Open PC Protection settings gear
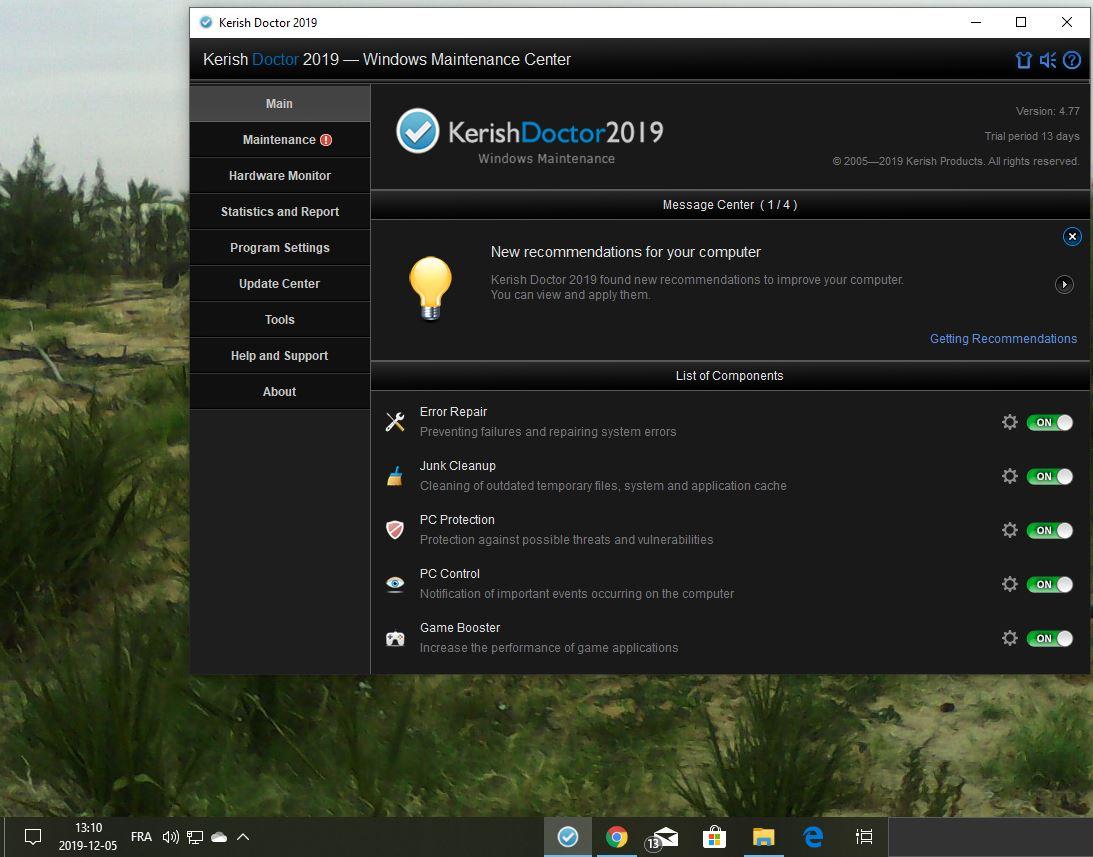Image resolution: width=1093 pixels, height=857 pixels. (x=1009, y=530)
